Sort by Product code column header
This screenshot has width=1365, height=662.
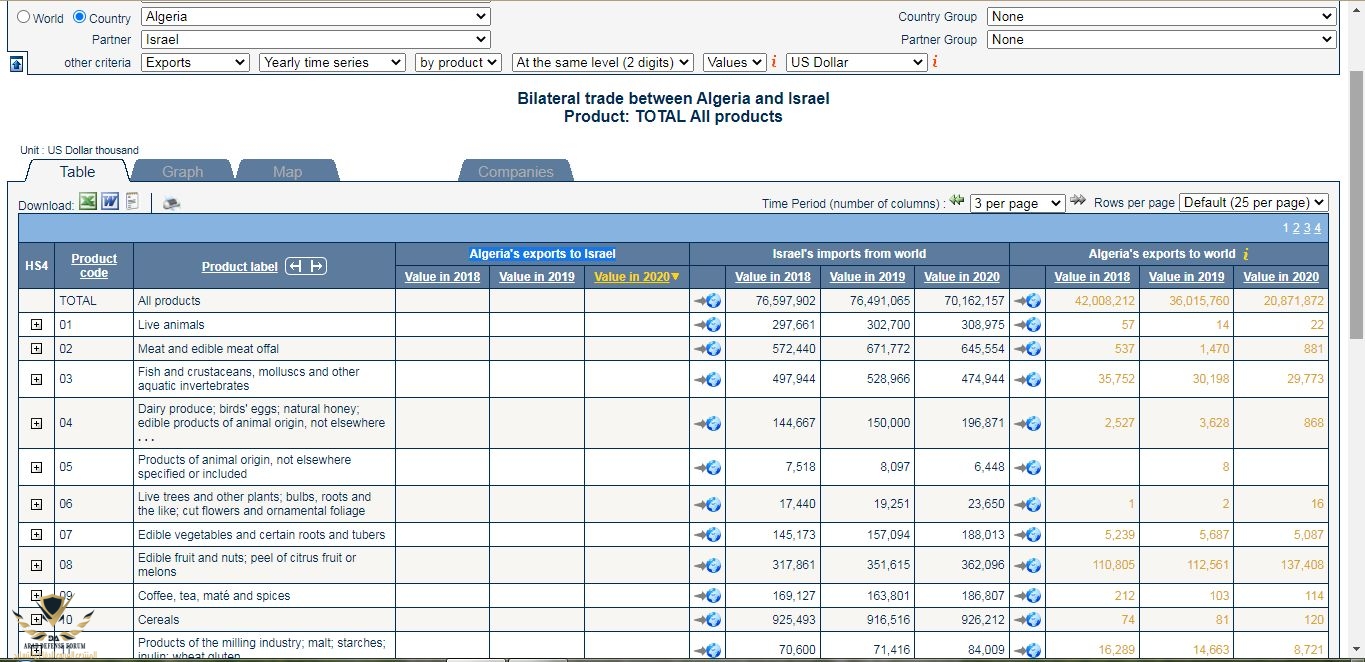[x=94, y=266]
